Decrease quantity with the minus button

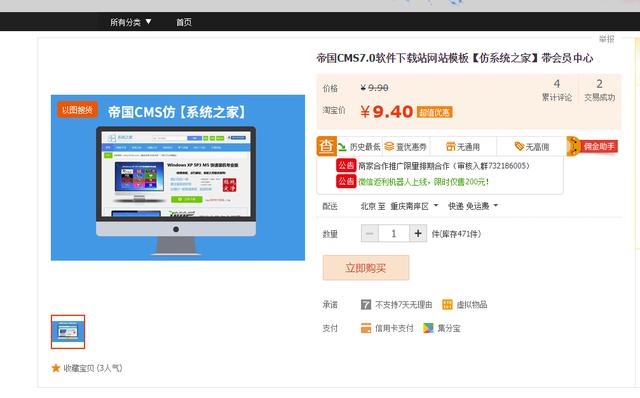pos(370,233)
